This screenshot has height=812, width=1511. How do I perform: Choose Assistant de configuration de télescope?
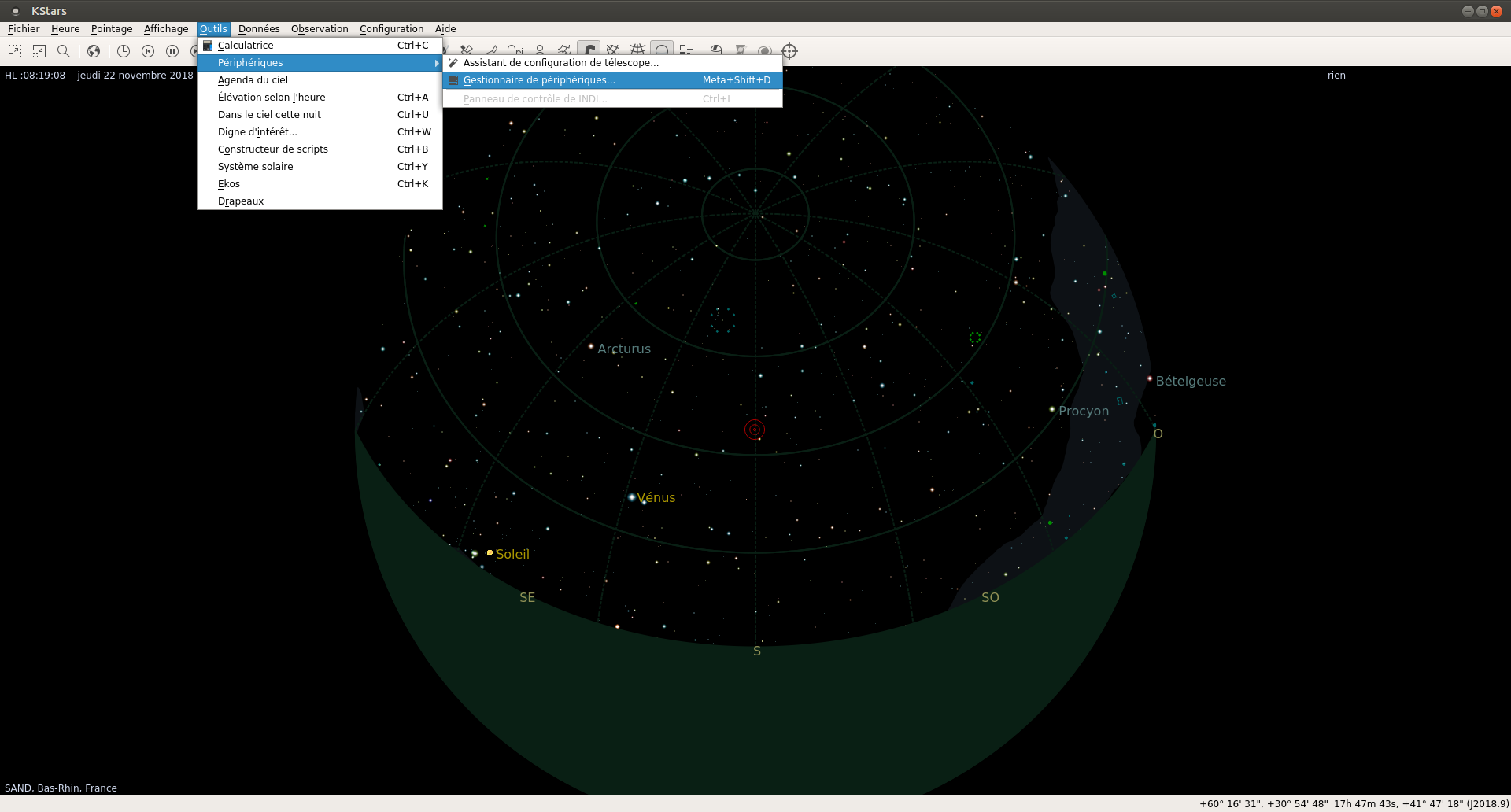(560, 63)
